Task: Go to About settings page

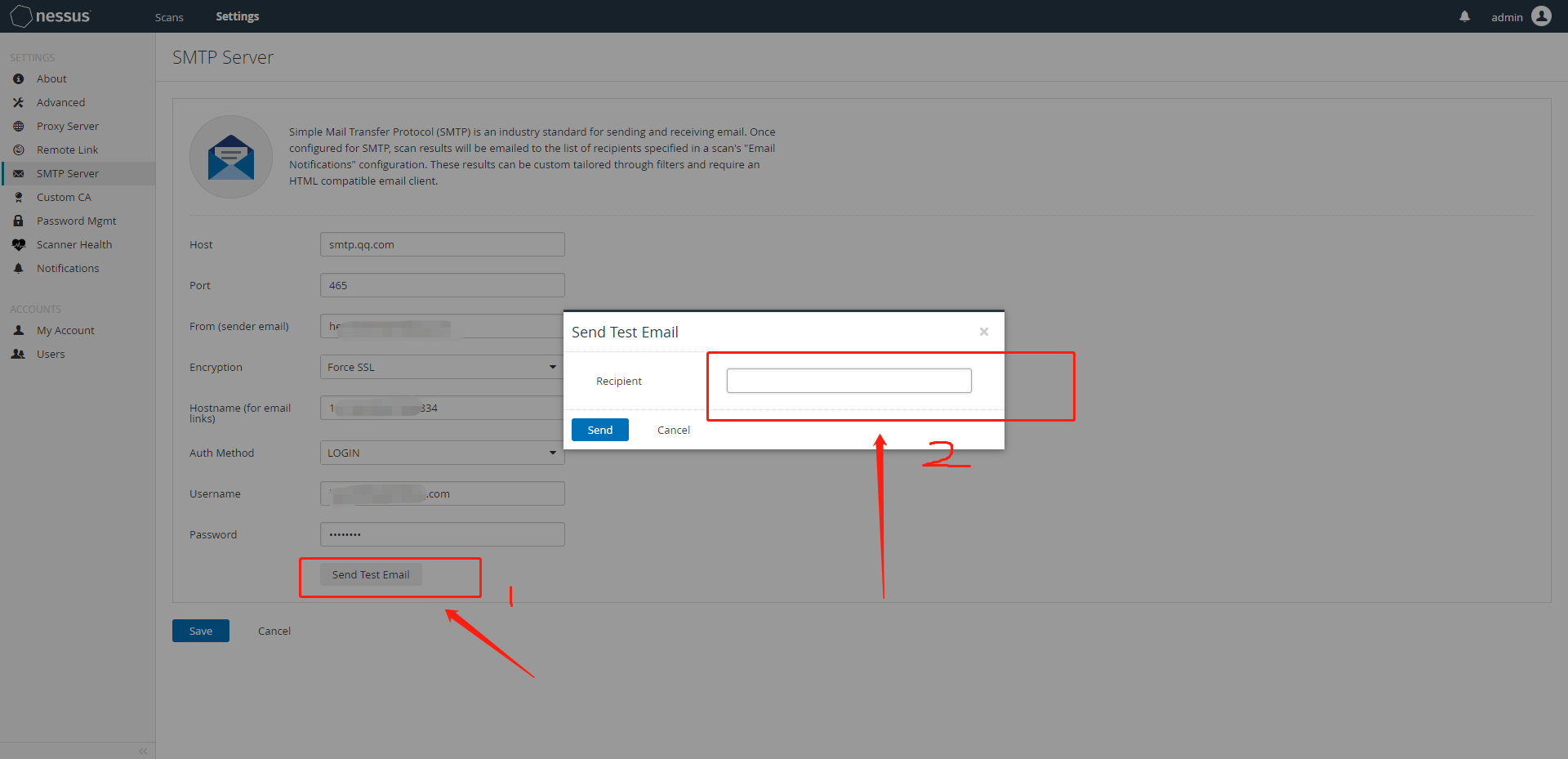Action: pos(51,79)
